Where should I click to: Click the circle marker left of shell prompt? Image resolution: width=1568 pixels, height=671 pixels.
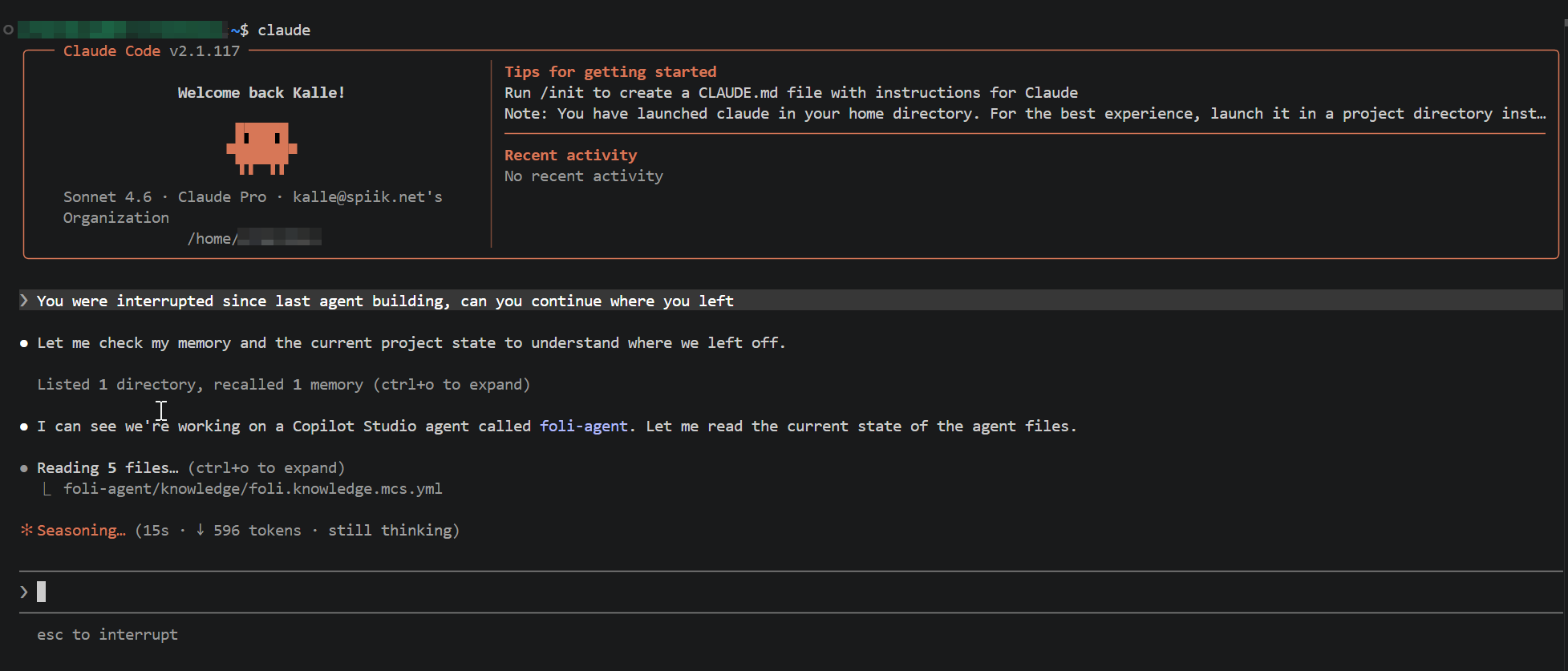[8, 30]
